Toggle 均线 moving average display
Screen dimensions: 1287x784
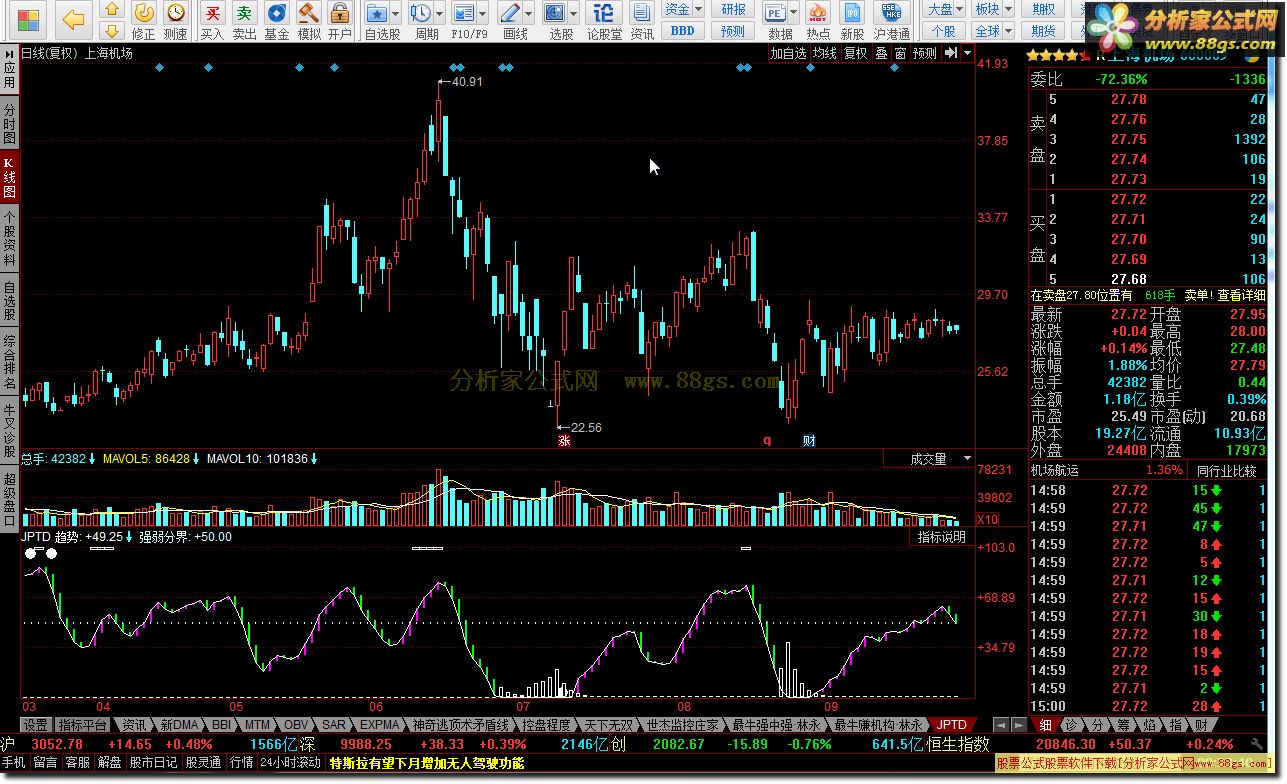pos(824,53)
